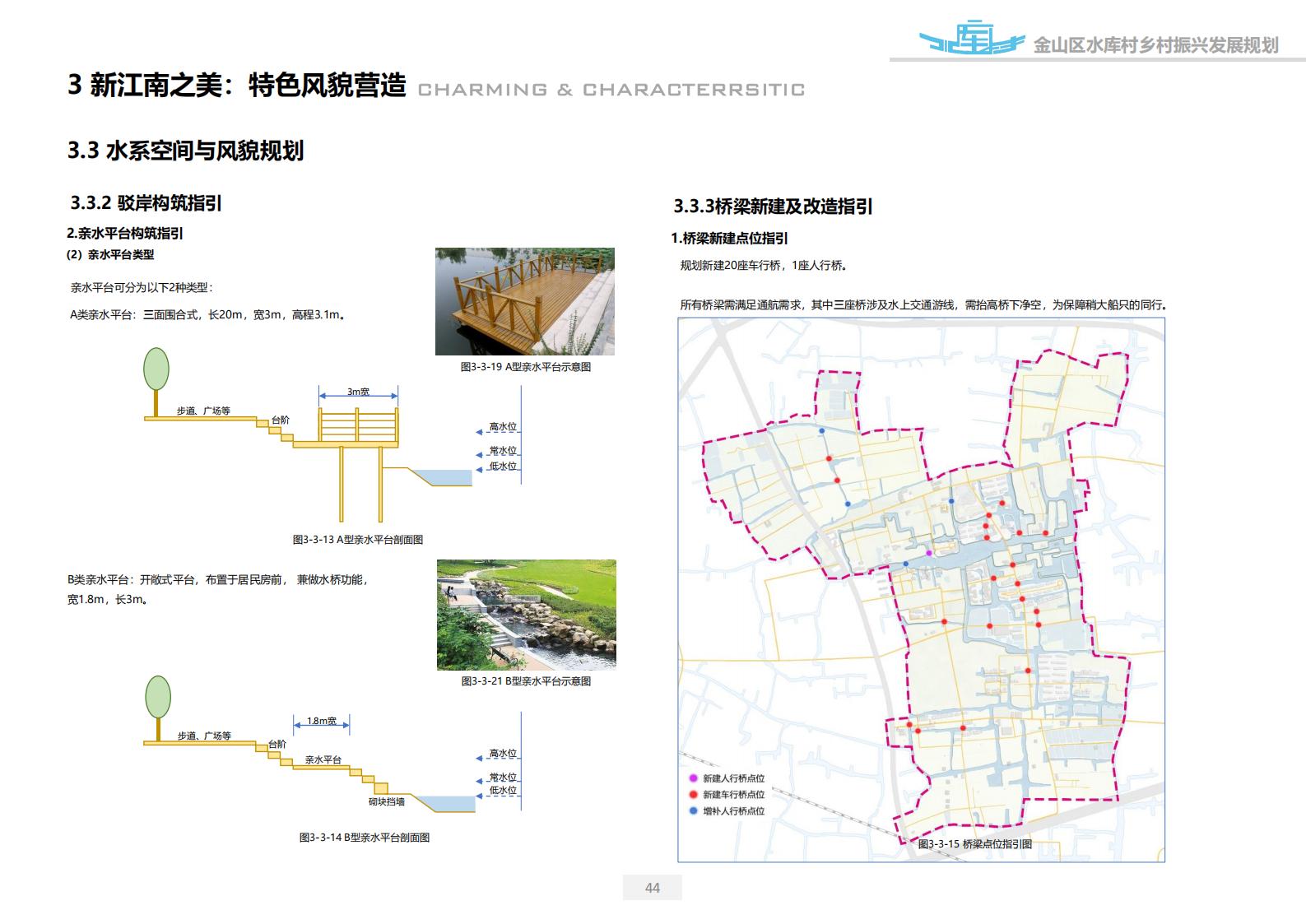1306x924 pixels.
Task: Click 低水位 label in A型 diagram
Action: 503,466
